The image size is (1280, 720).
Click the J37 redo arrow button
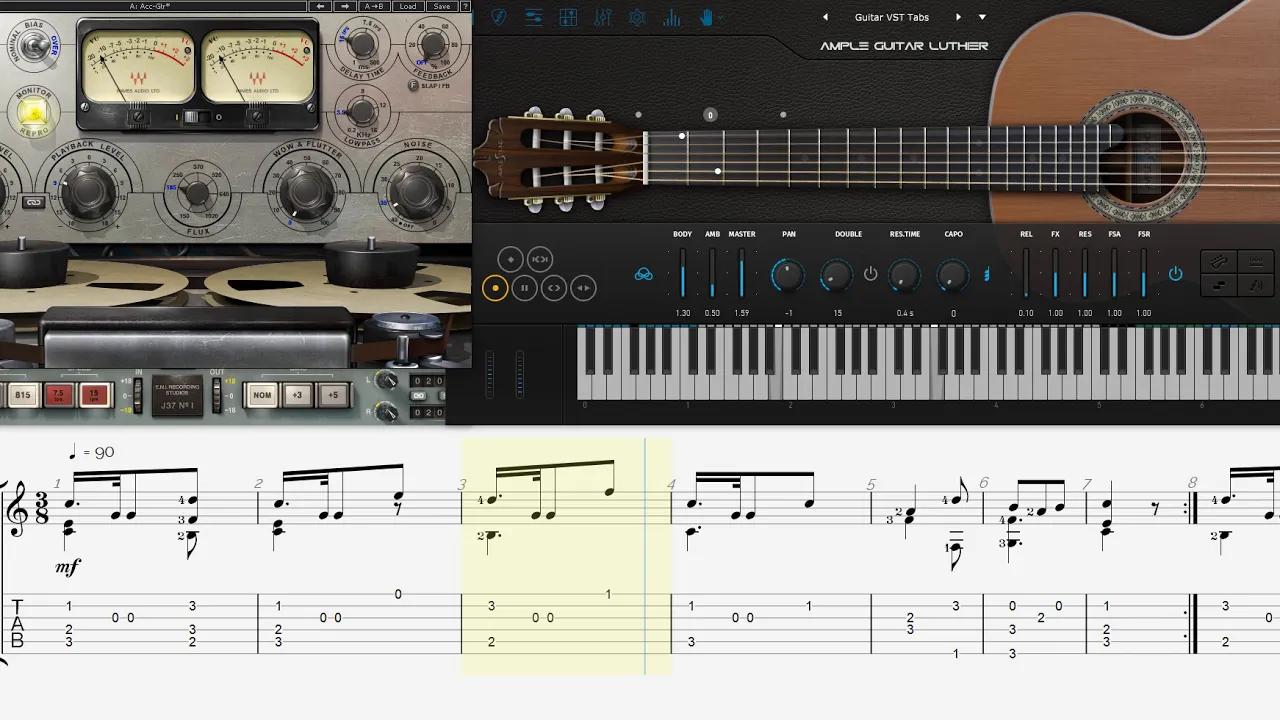[x=346, y=6]
